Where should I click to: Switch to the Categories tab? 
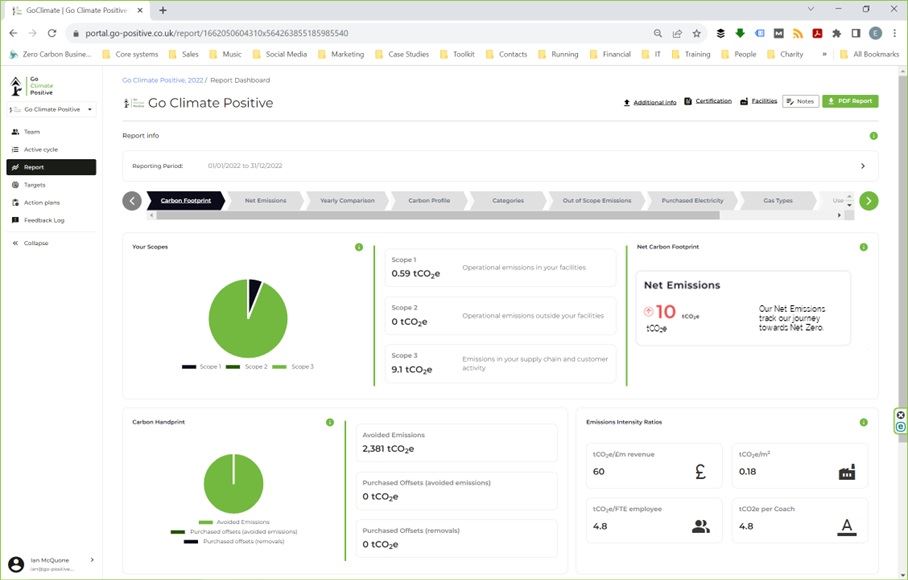[508, 201]
